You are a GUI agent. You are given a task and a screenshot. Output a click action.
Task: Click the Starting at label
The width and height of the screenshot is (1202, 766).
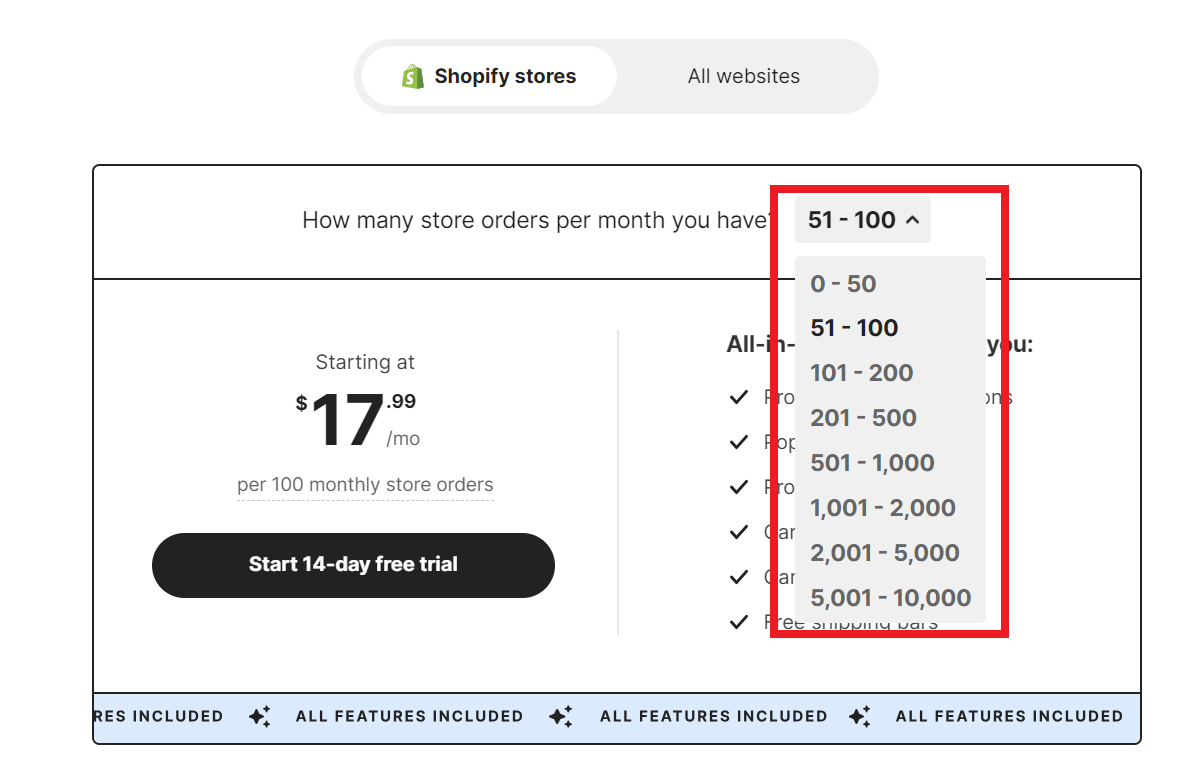[x=365, y=362]
